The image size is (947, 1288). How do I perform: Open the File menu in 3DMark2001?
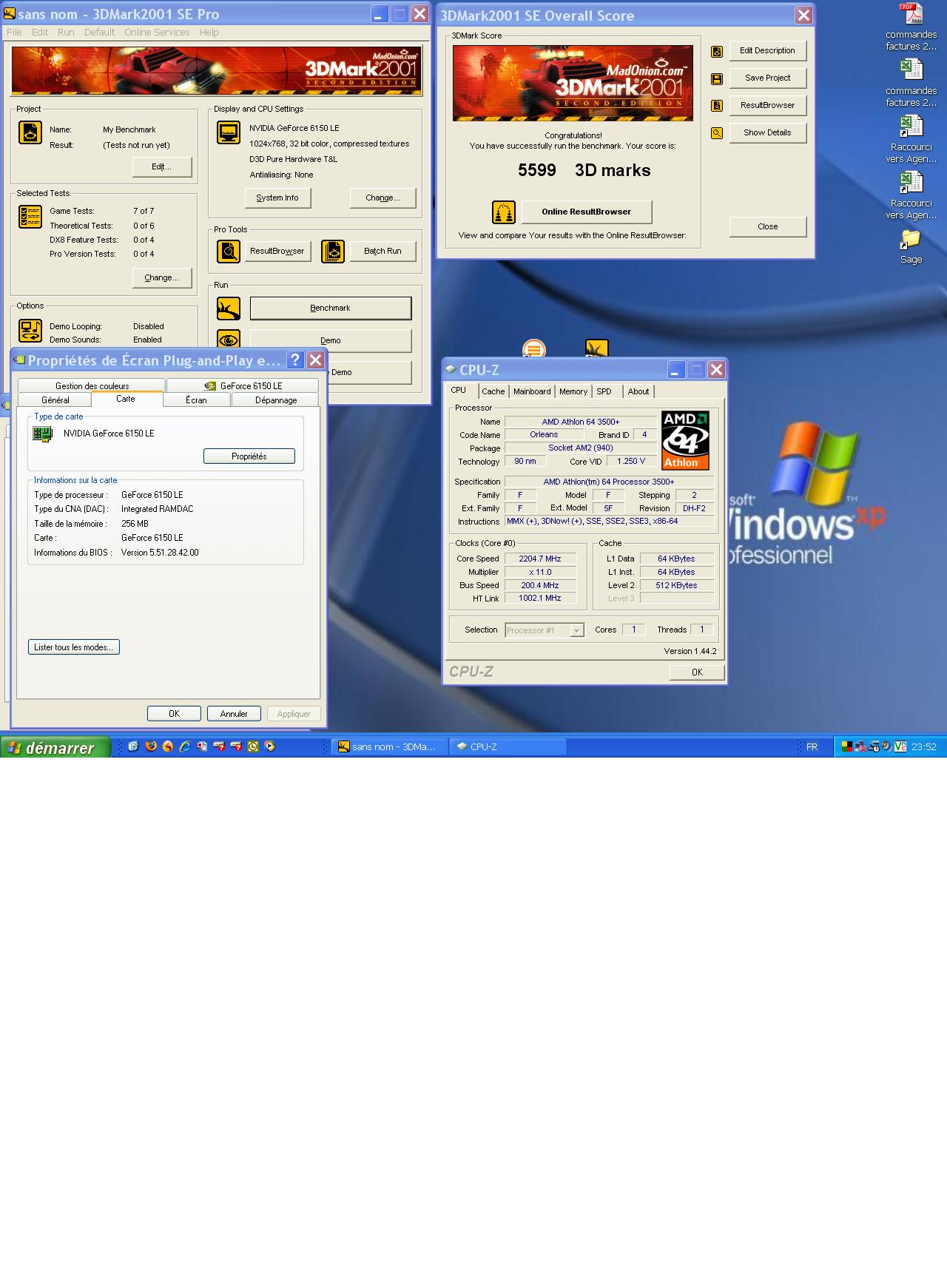(14, 33)
